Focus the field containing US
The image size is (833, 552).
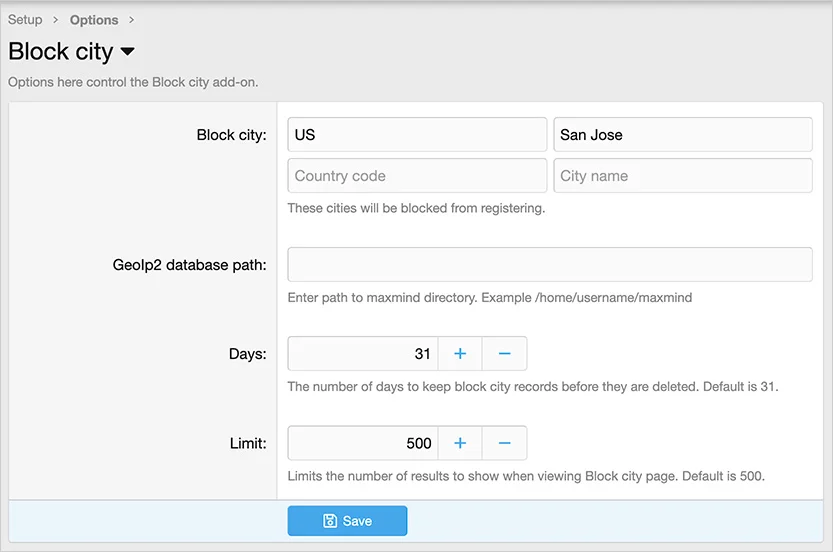click(x=417, y=135)
